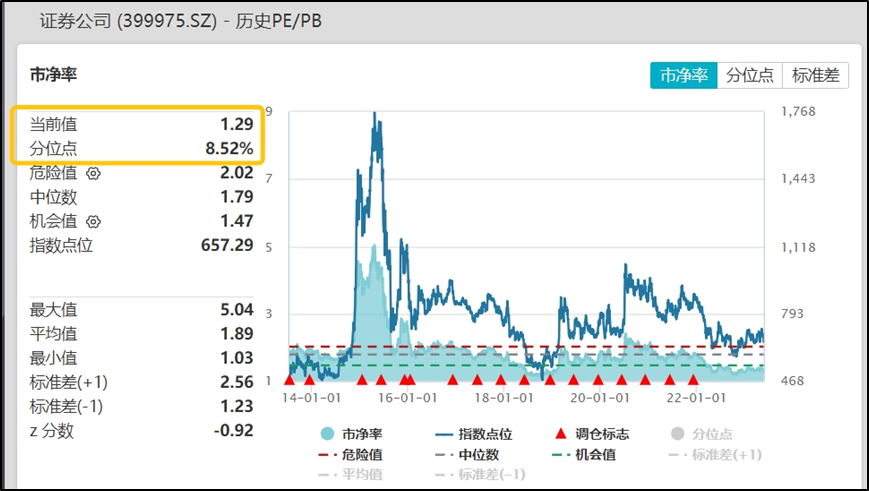Select 分位点 figure 8.52%

coord(229,149)
